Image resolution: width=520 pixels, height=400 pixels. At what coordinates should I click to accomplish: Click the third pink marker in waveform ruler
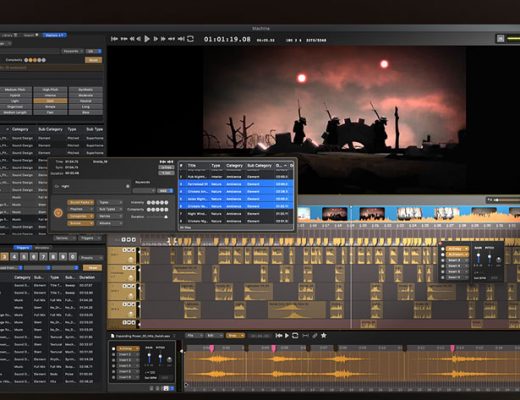point(452,349)
